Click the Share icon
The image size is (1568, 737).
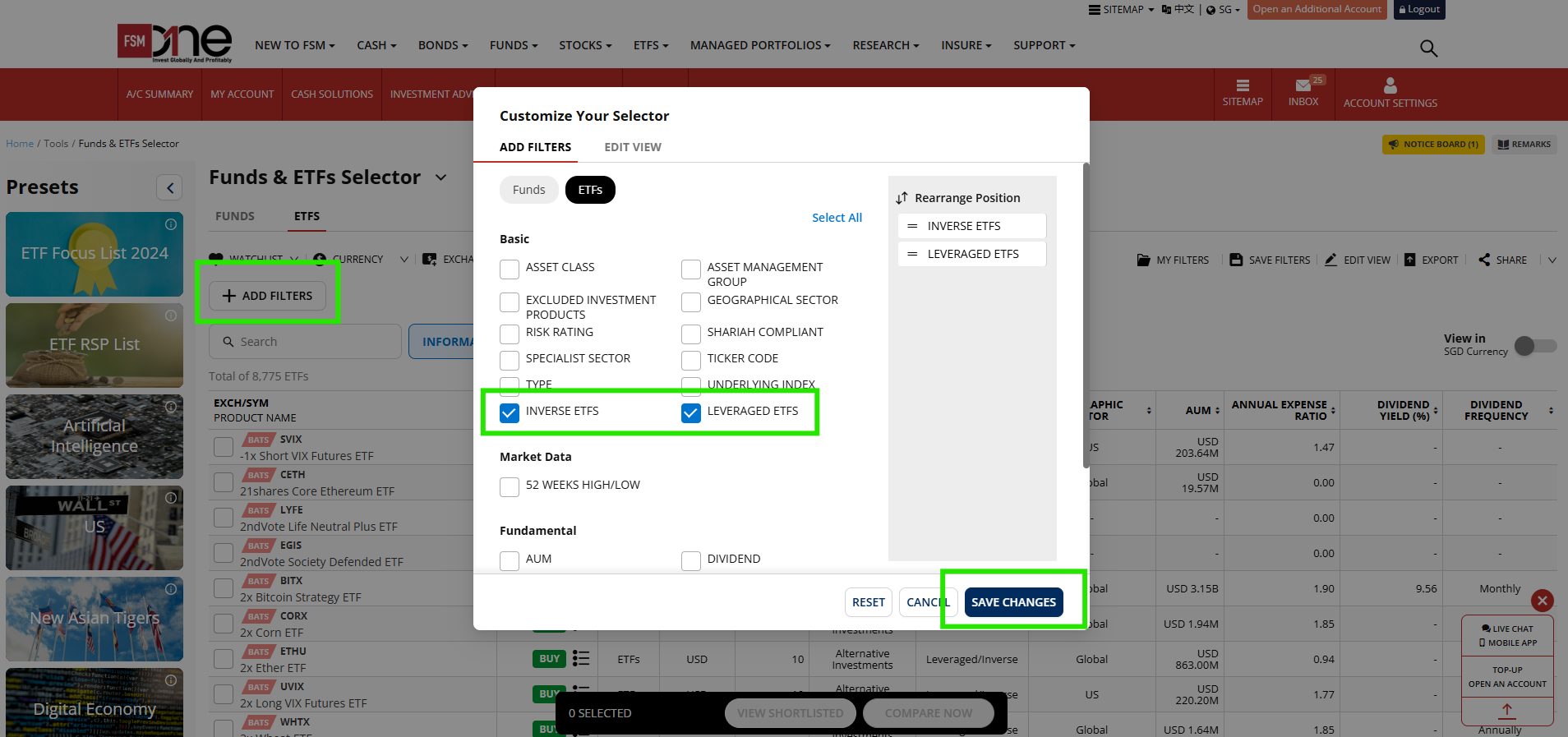pos(1484,260)
